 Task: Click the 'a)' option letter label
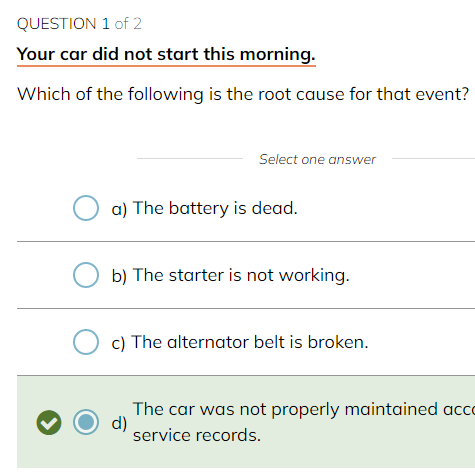(119, 209)
